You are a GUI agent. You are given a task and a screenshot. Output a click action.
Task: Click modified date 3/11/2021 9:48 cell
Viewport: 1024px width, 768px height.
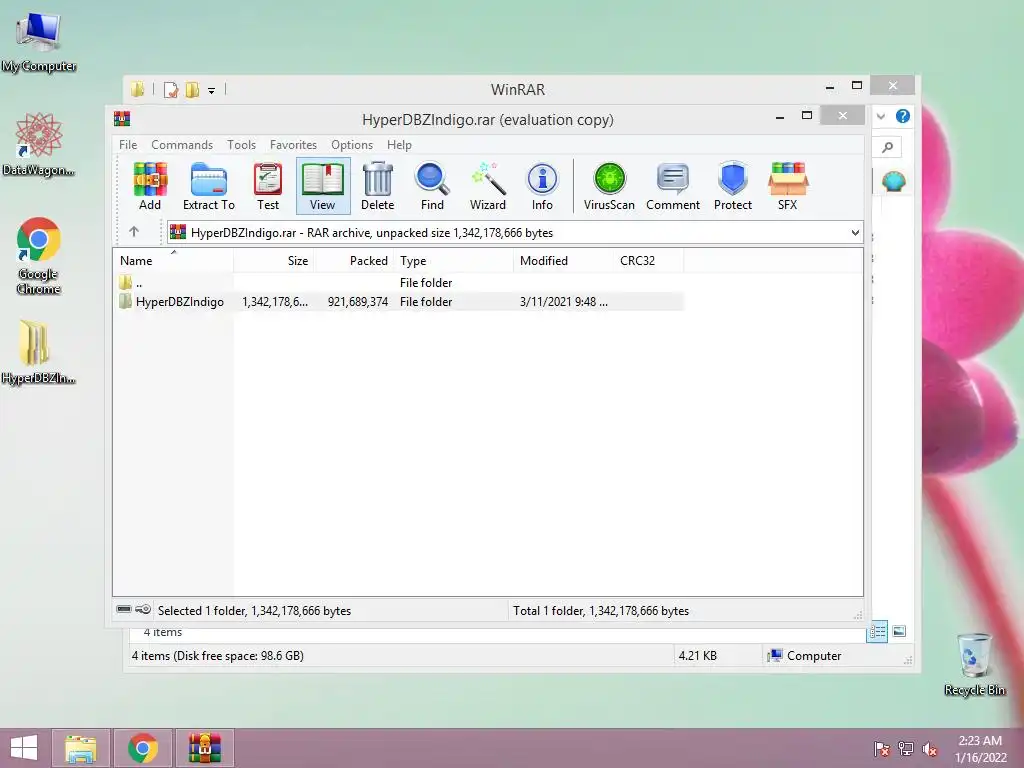(564, 302)
